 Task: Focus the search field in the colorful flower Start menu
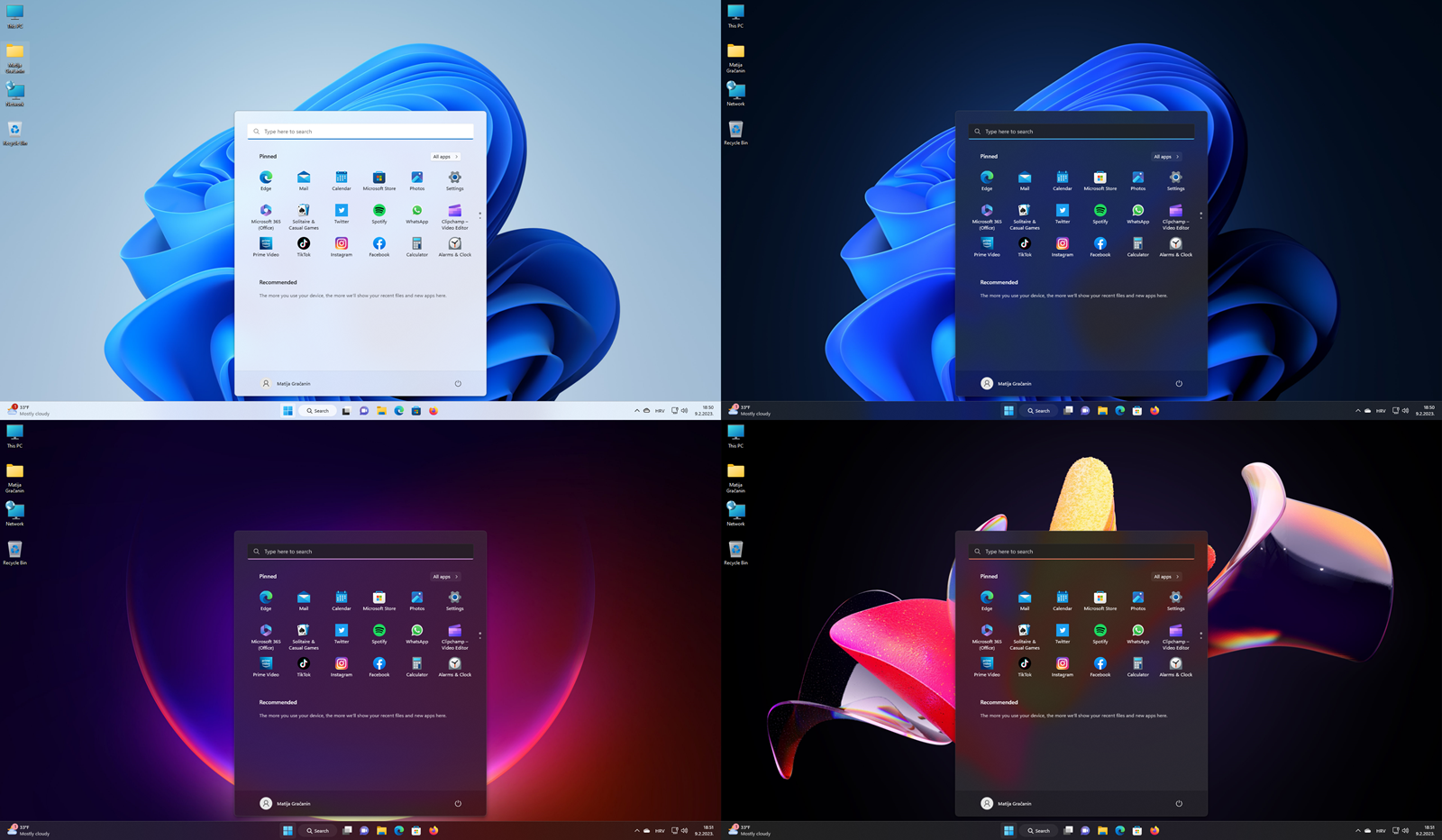click(1081, 552)
